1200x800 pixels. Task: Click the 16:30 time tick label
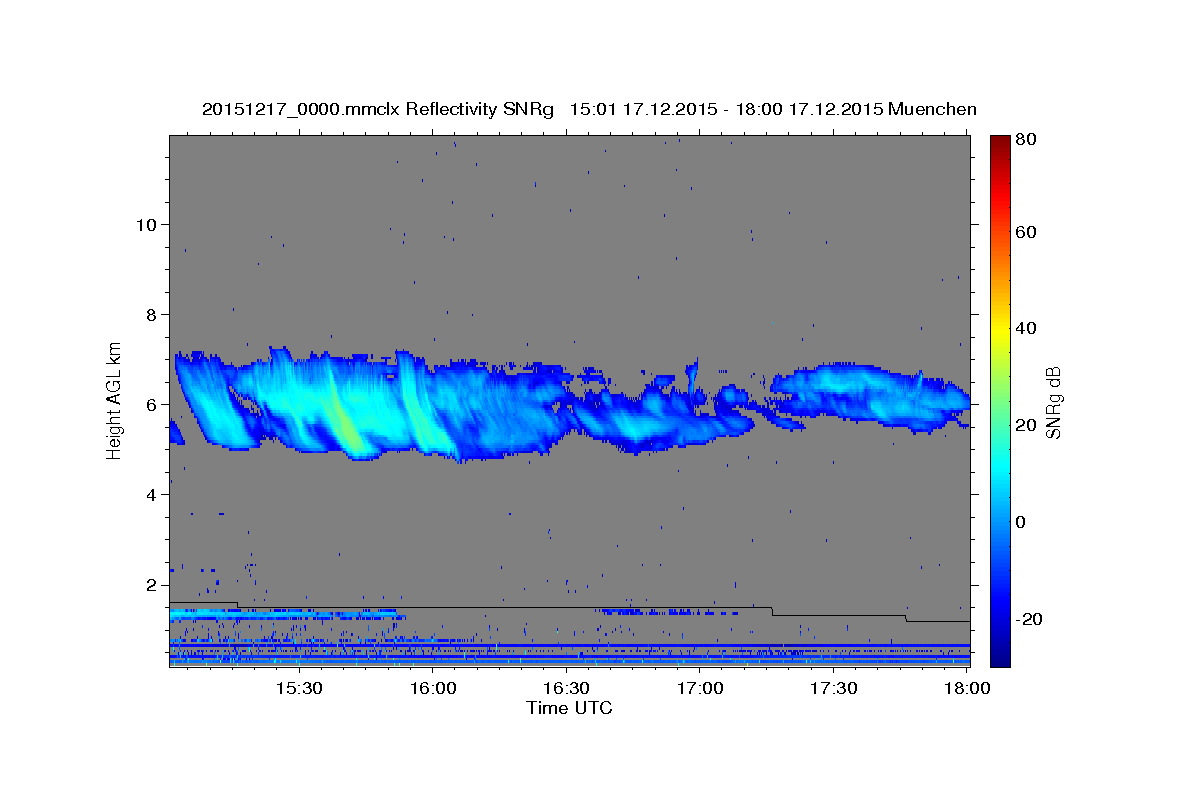coord(566,688)
